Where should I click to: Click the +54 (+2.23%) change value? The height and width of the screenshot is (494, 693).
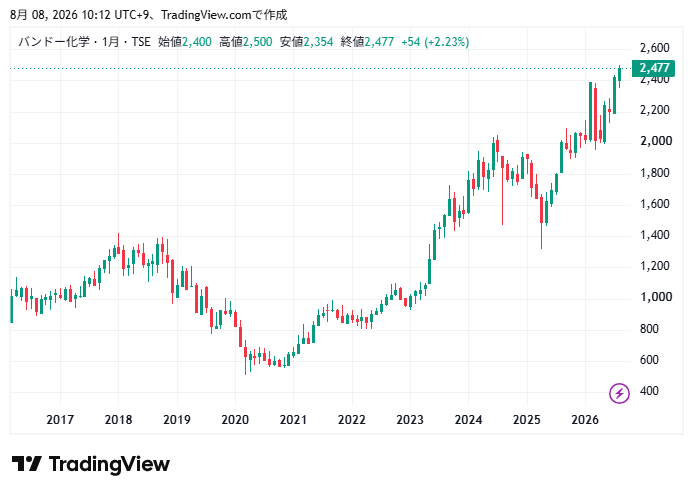click(x=435, y=42)
